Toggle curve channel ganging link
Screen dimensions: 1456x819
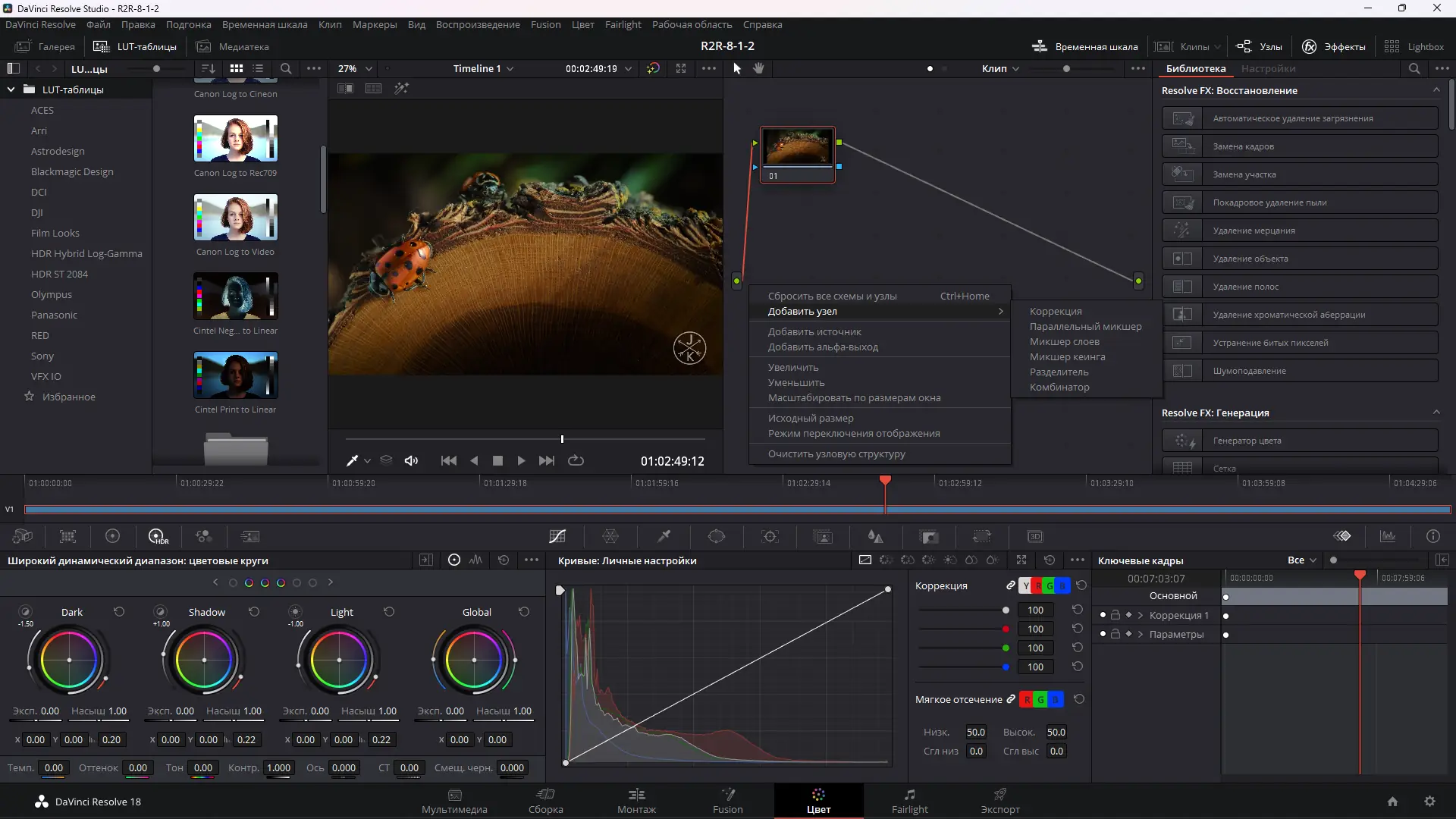(1010, 585)
